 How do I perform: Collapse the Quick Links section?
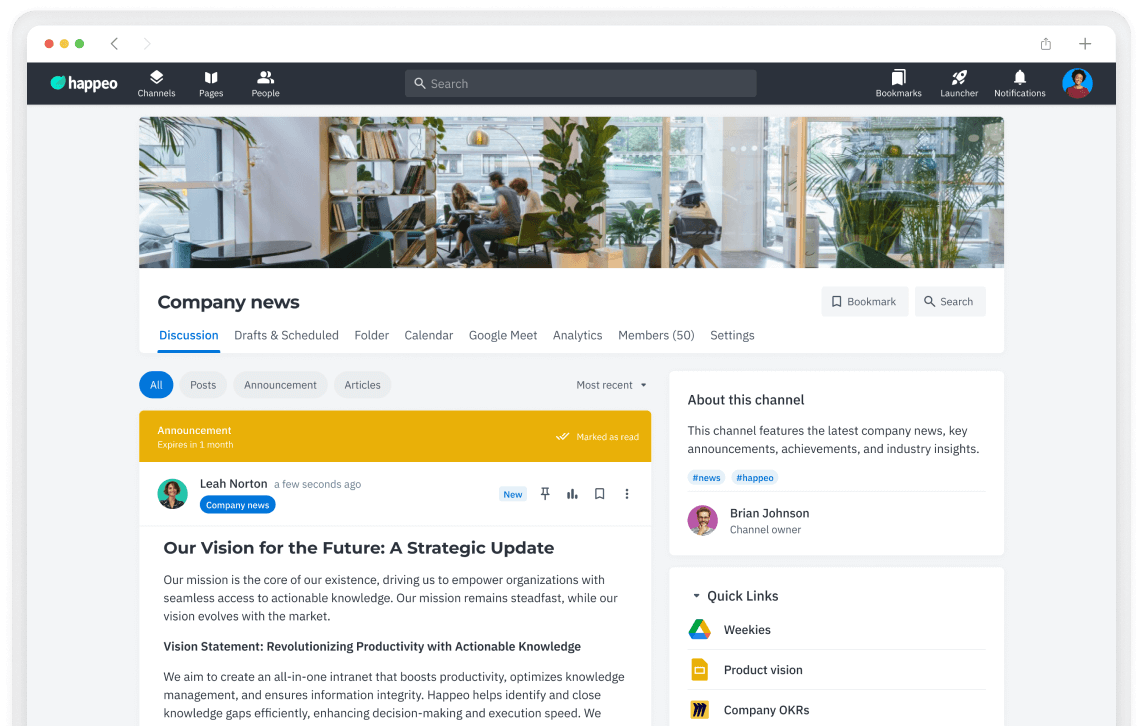pyautogui.click(x=696, y=596)
